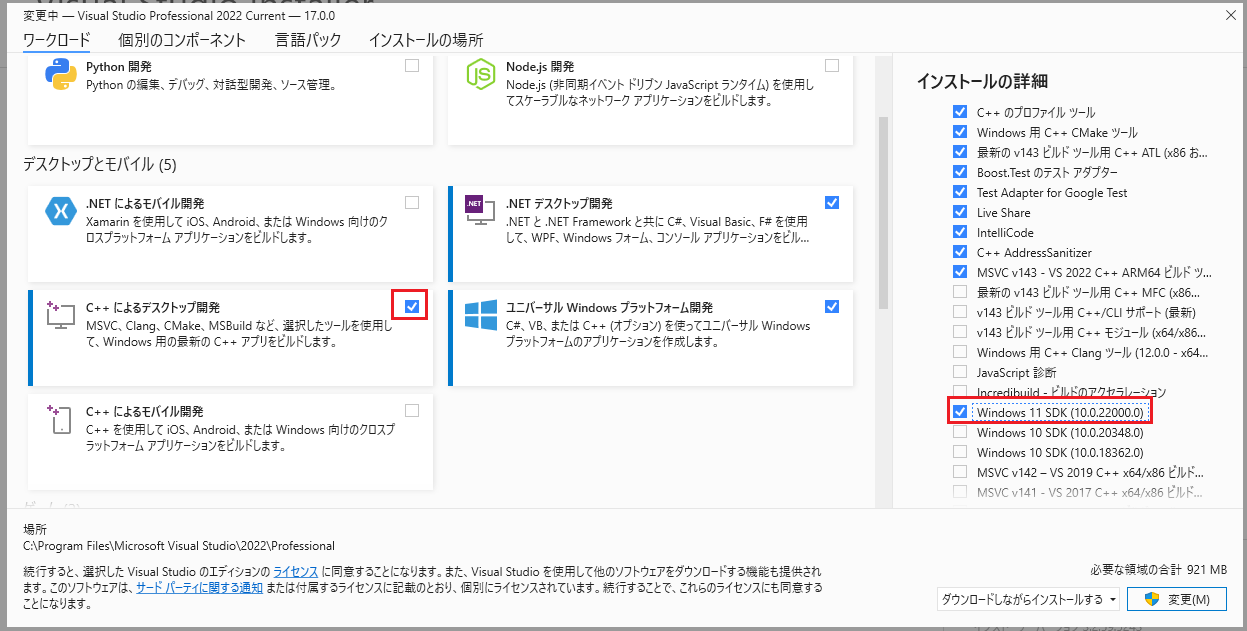Open the サード パーティに関する通知 link
Image resolution: width=1247 pixels, height=631 pixels.
[199, 588]
